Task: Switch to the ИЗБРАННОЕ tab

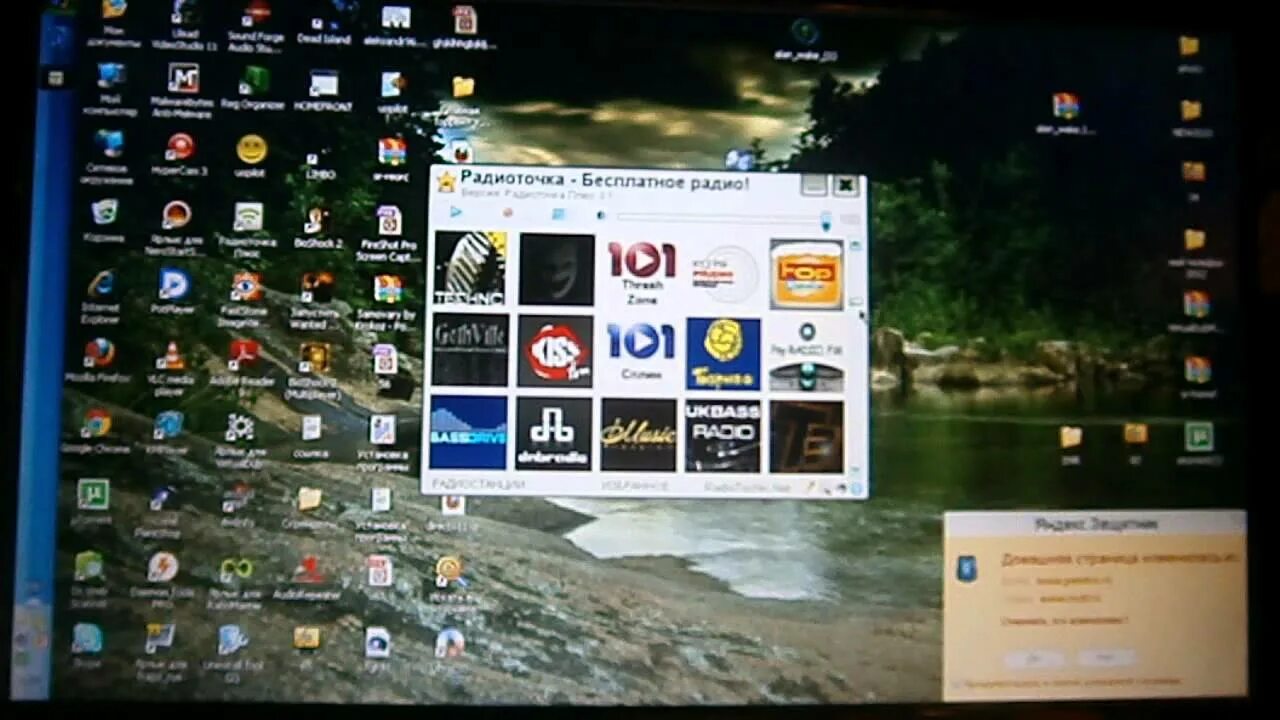Action: [x=636, y=486]
